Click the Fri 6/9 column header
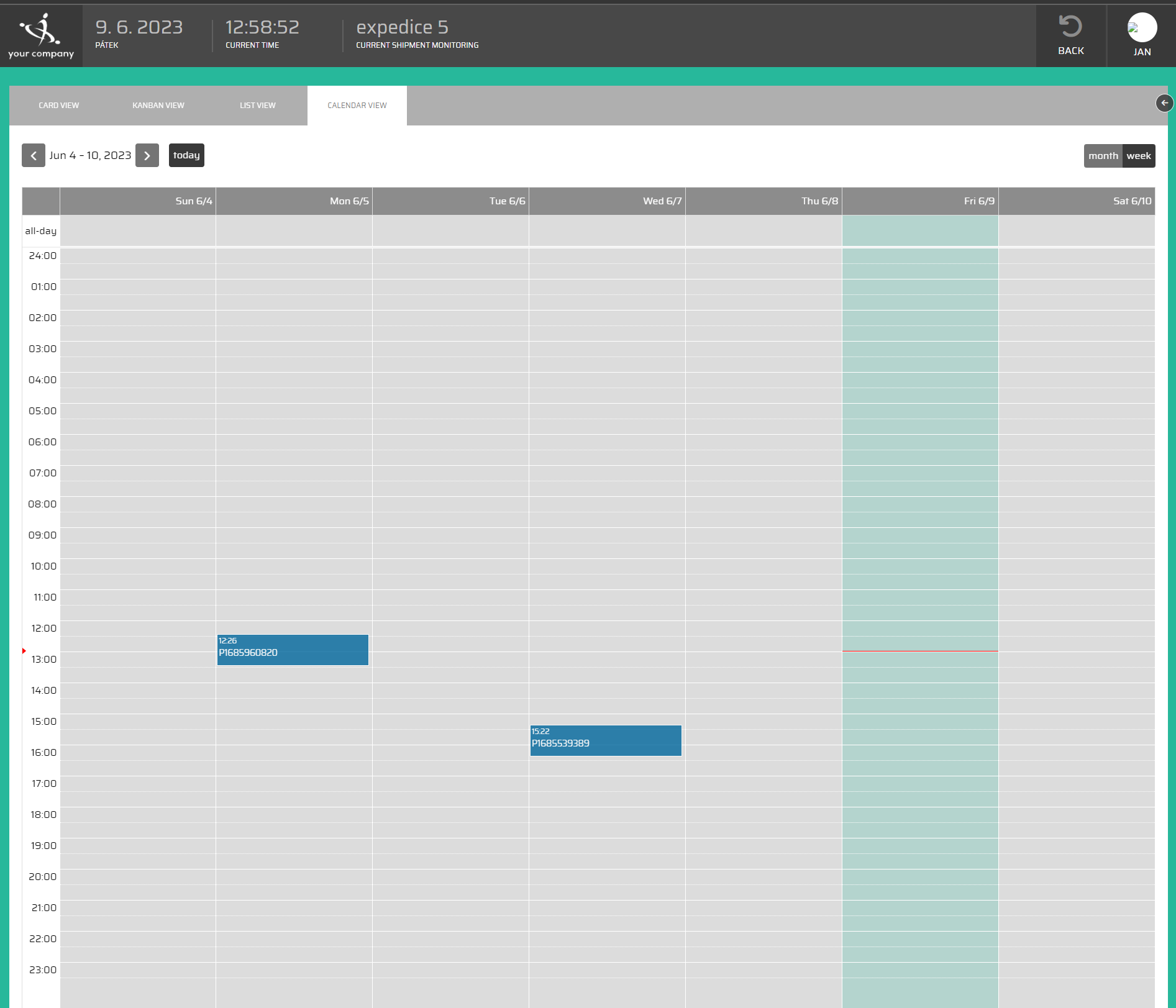 978,201
